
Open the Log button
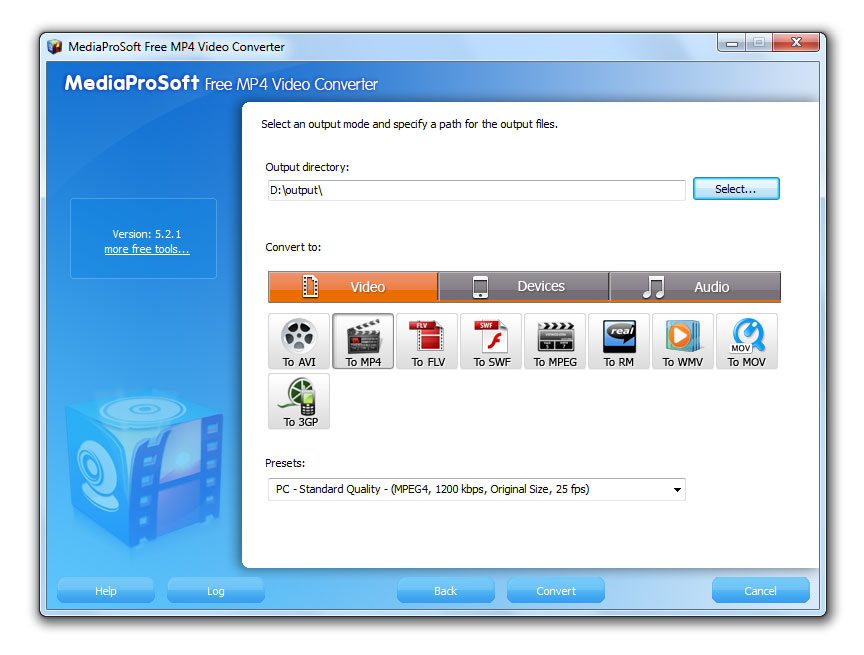[x=215, y=591]
